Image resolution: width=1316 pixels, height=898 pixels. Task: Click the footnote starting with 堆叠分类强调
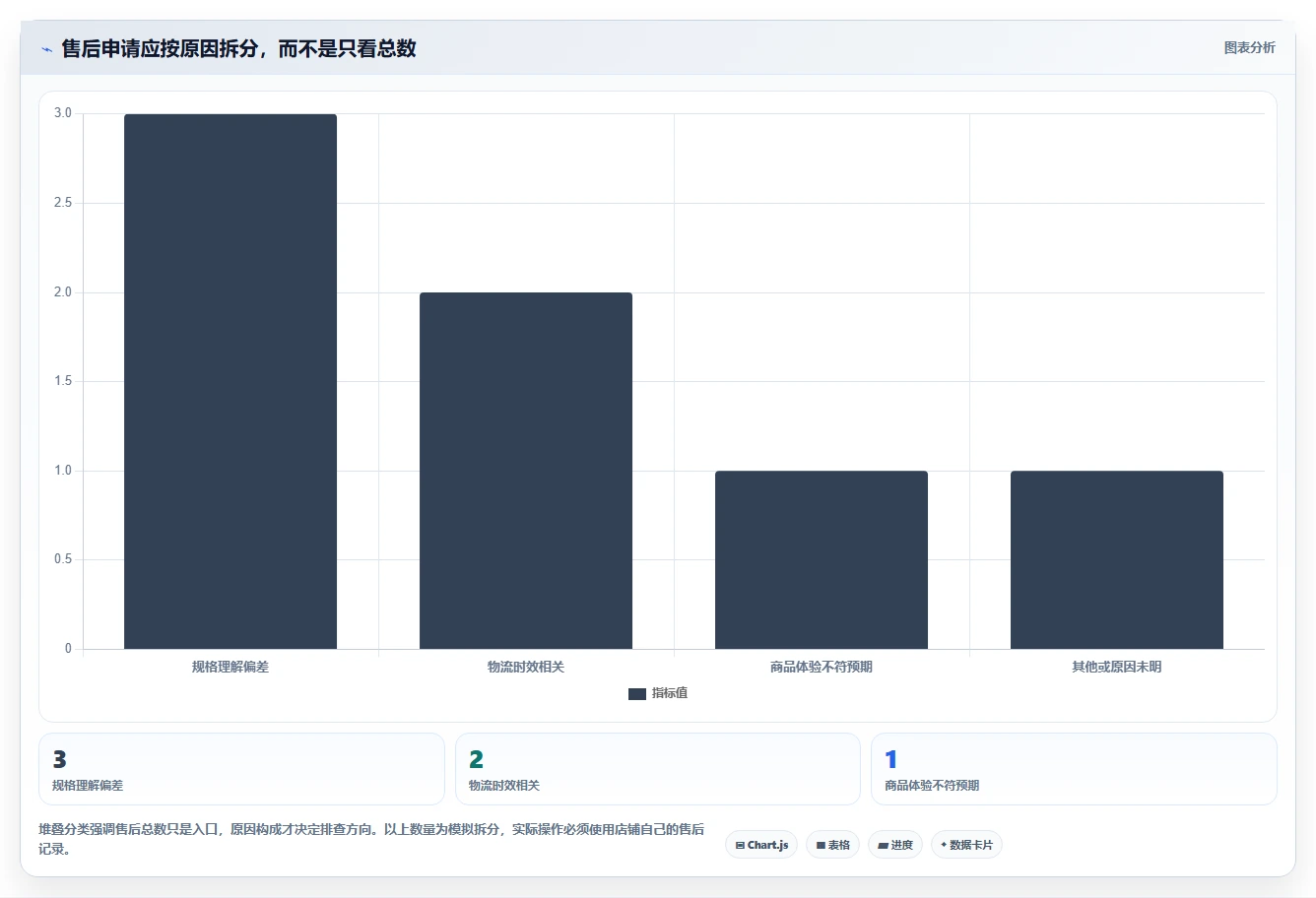pos(372,839)
